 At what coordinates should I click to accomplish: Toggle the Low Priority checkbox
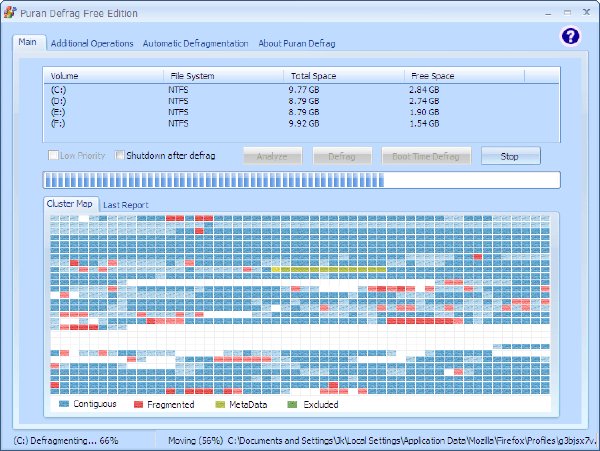[53, 155]
